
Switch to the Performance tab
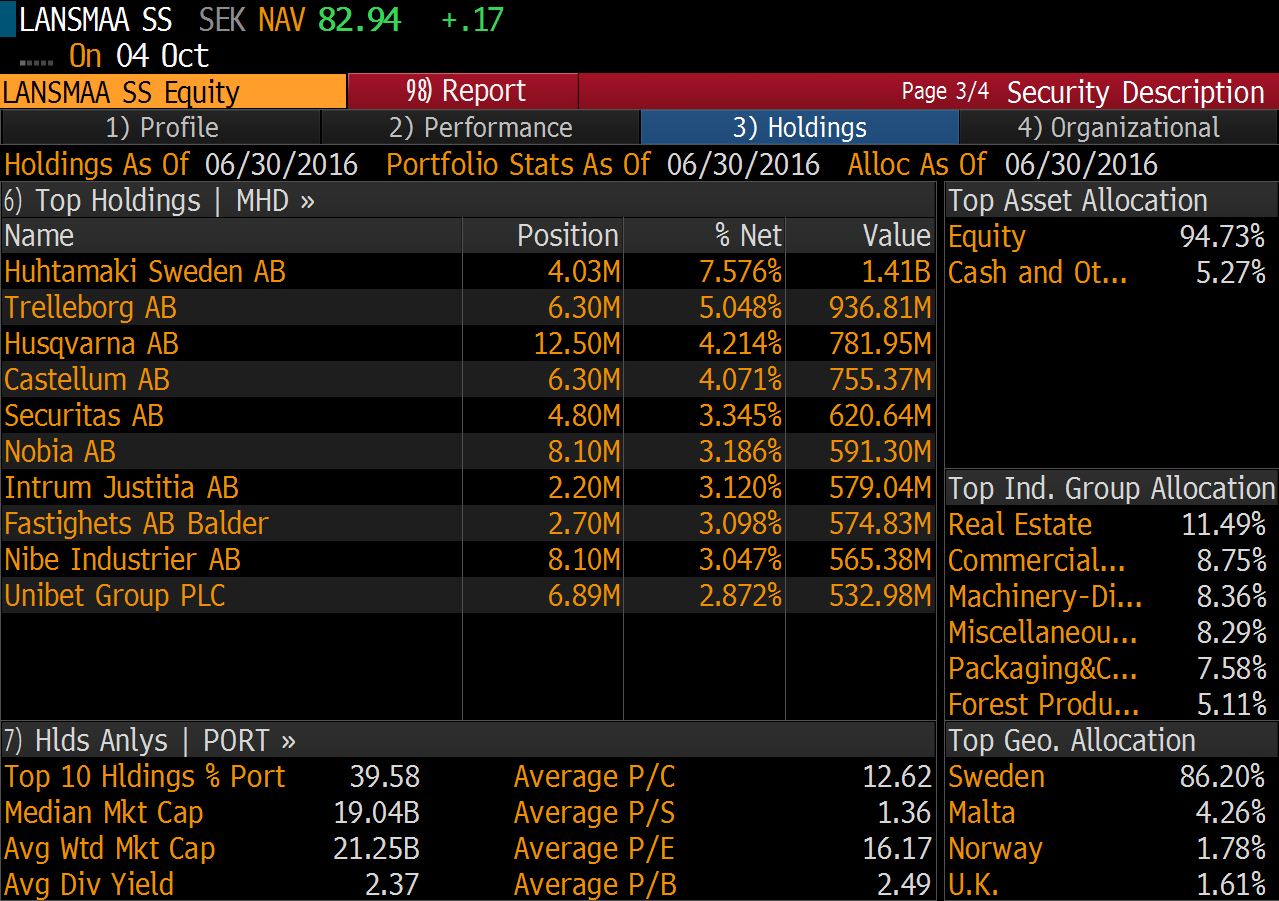[480, 128]
